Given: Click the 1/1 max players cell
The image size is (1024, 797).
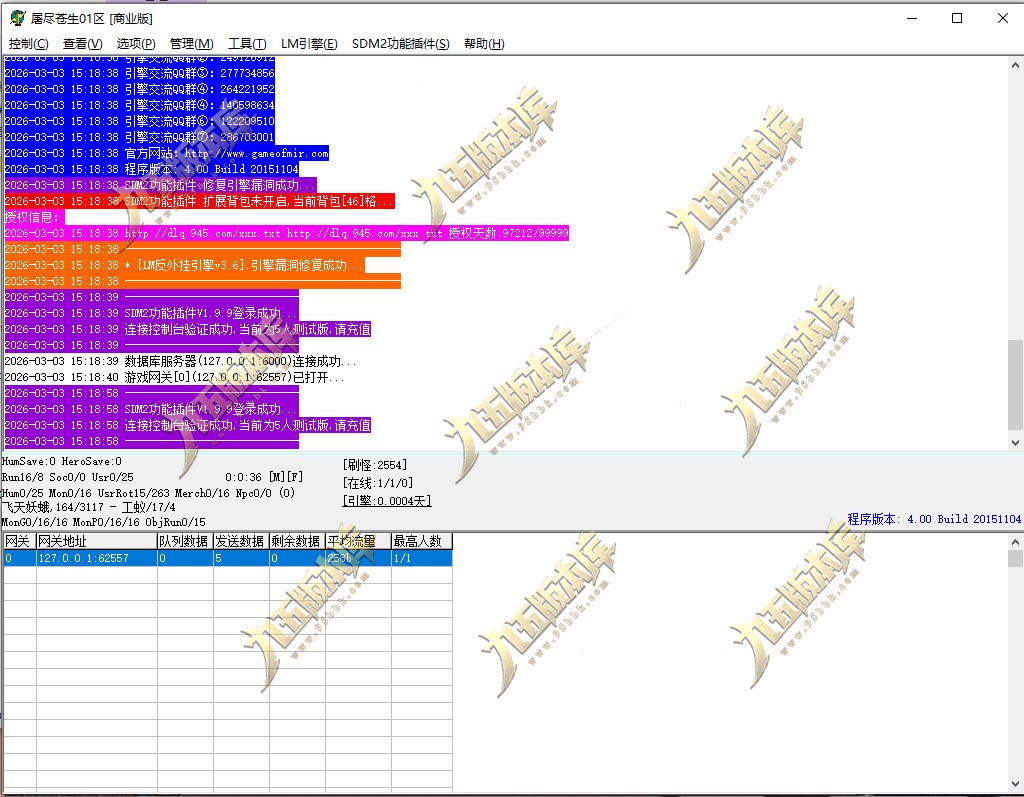Looking at the screenshot, I should [x=421, y=558].
